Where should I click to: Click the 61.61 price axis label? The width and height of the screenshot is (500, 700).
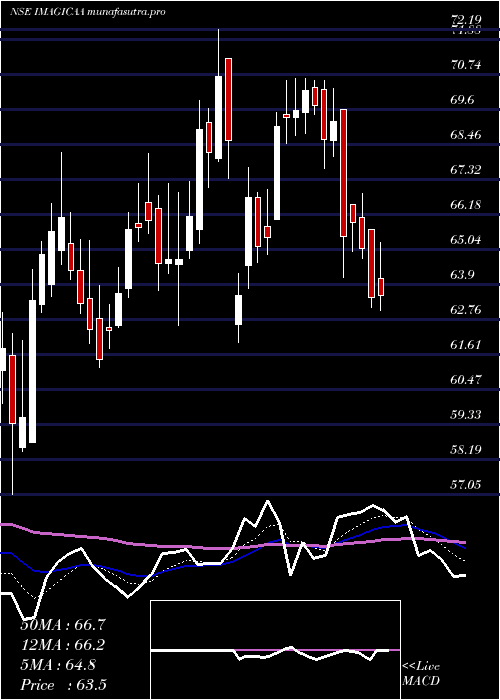point(466,345)
